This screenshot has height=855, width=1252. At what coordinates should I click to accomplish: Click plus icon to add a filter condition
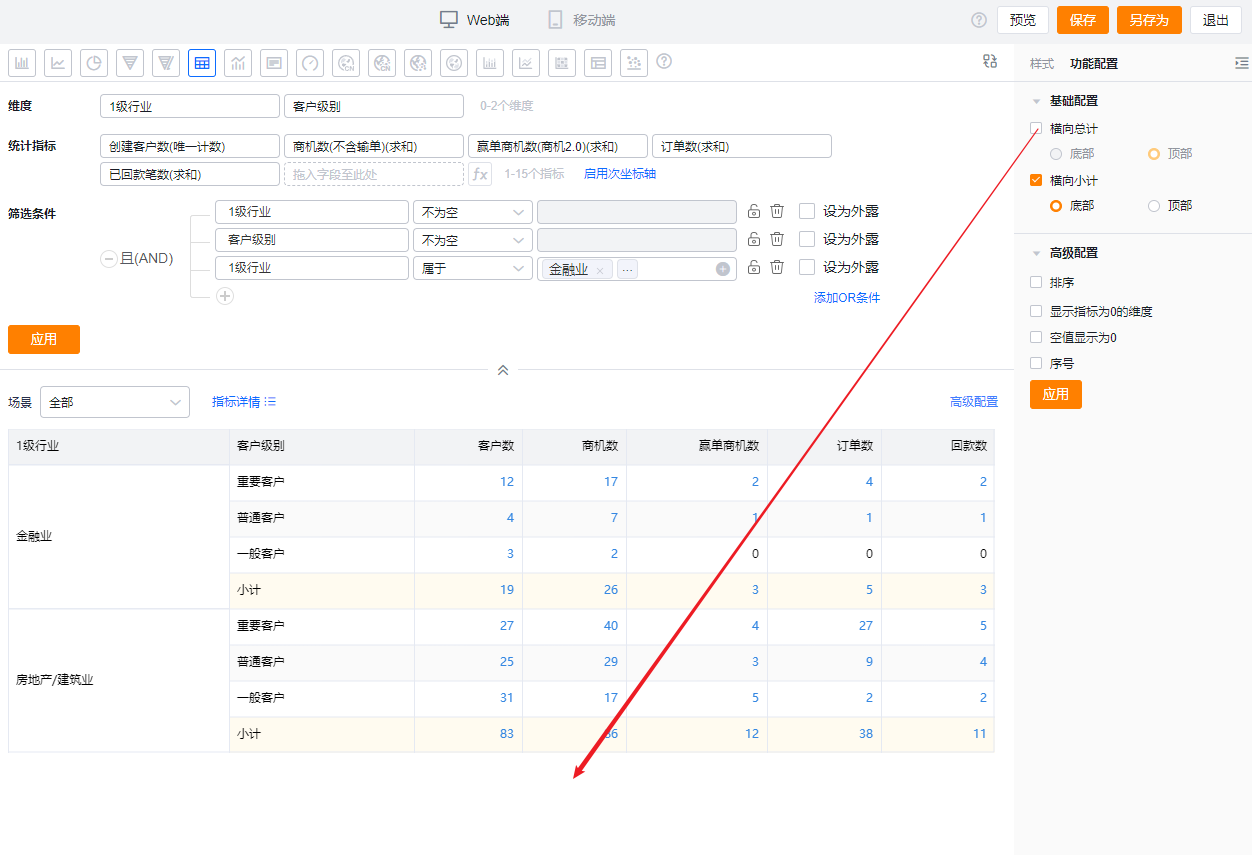225,296
